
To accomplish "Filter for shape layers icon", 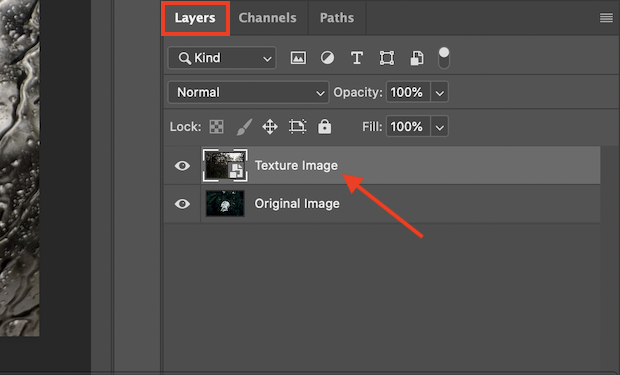I will point(387,58).
